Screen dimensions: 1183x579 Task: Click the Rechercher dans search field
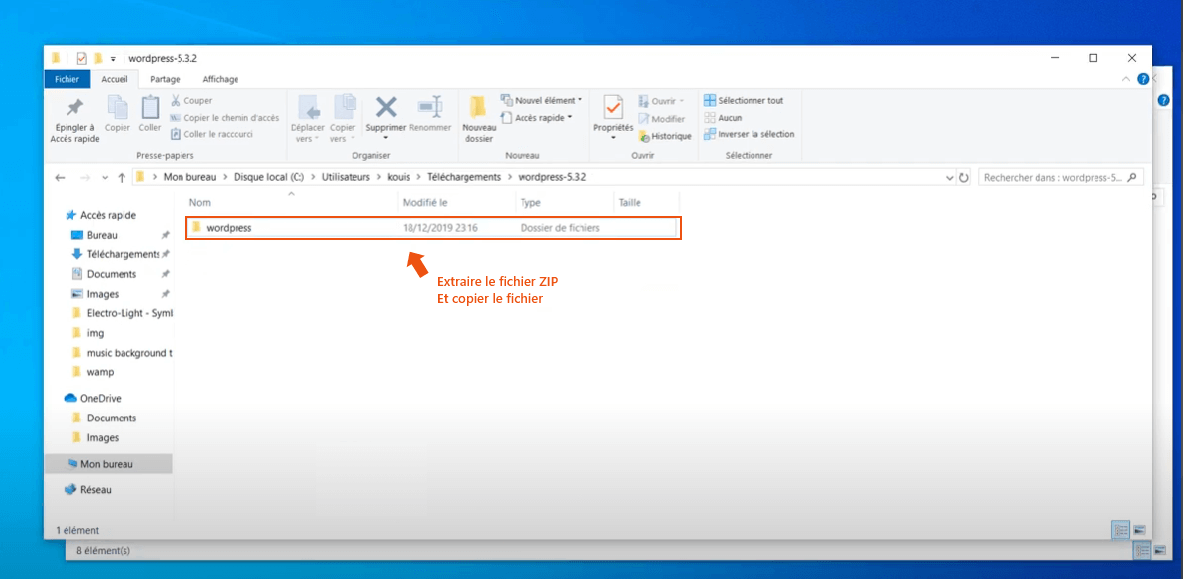pyautogui.click(x=1061, y=178)
